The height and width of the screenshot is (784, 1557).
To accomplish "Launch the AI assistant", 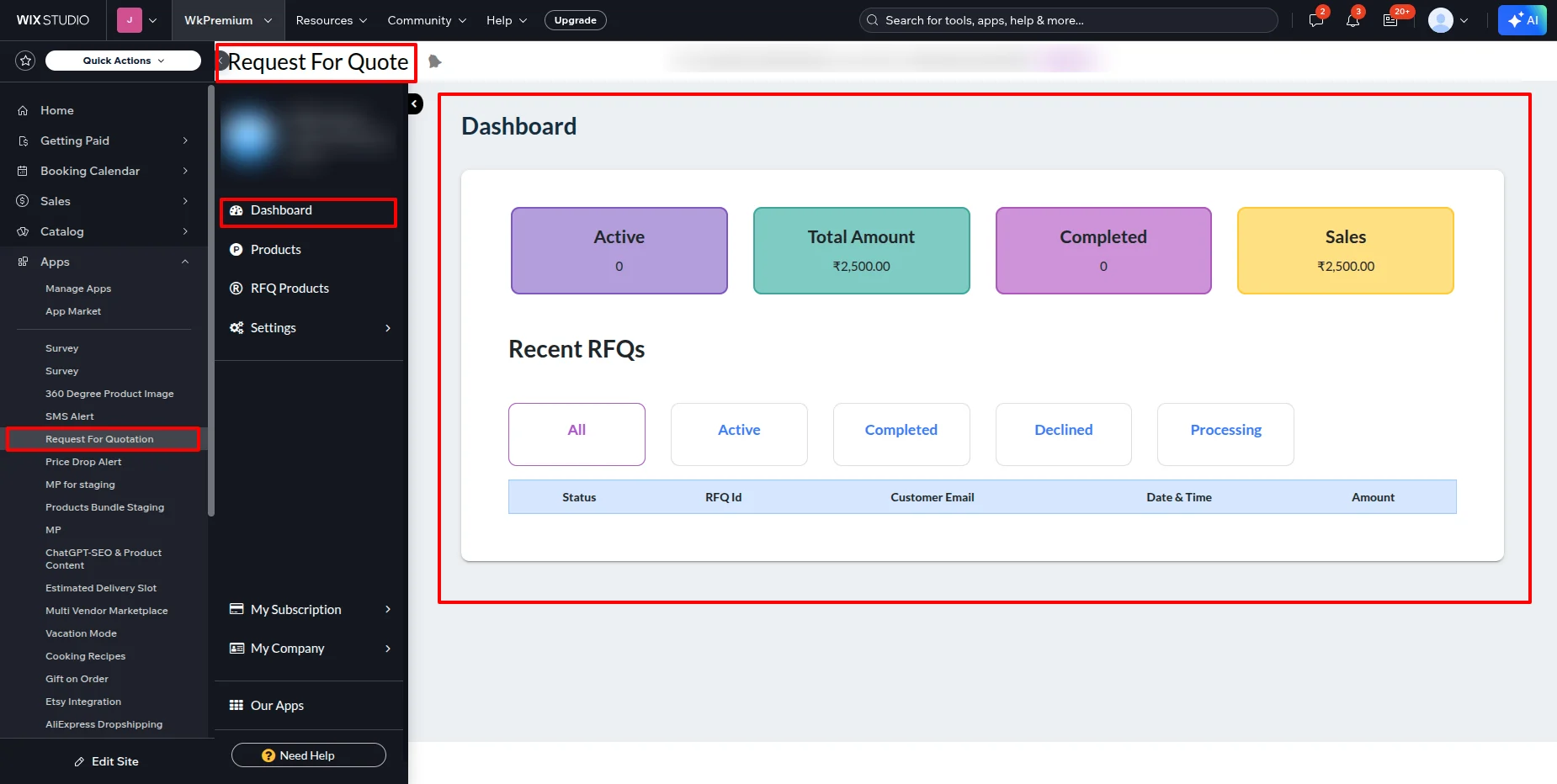I will pyautogui.click(x=1522, y=20).
